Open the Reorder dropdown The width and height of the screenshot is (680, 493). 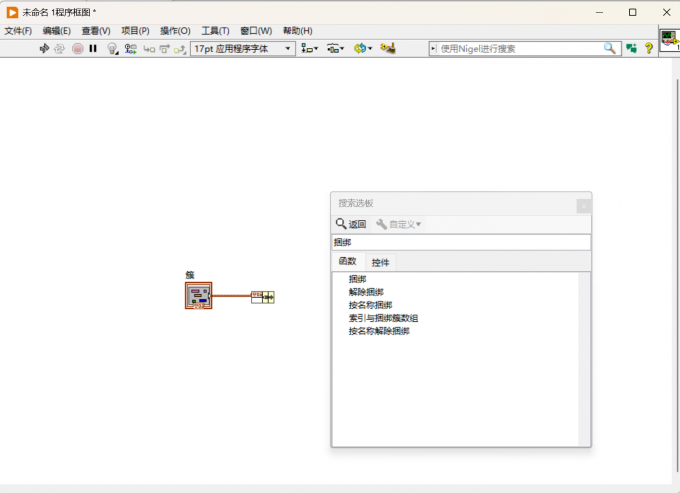point(363,49)
